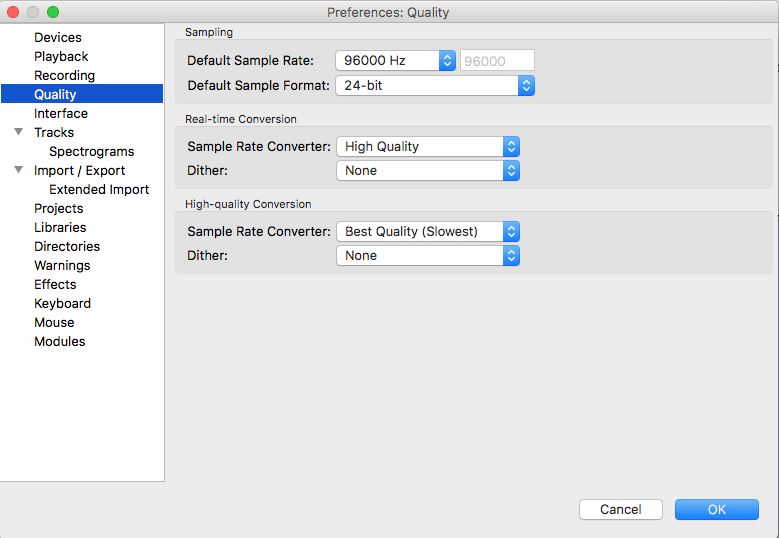
Task: Go to Recording preferences
Action: (x=64, y=76)
